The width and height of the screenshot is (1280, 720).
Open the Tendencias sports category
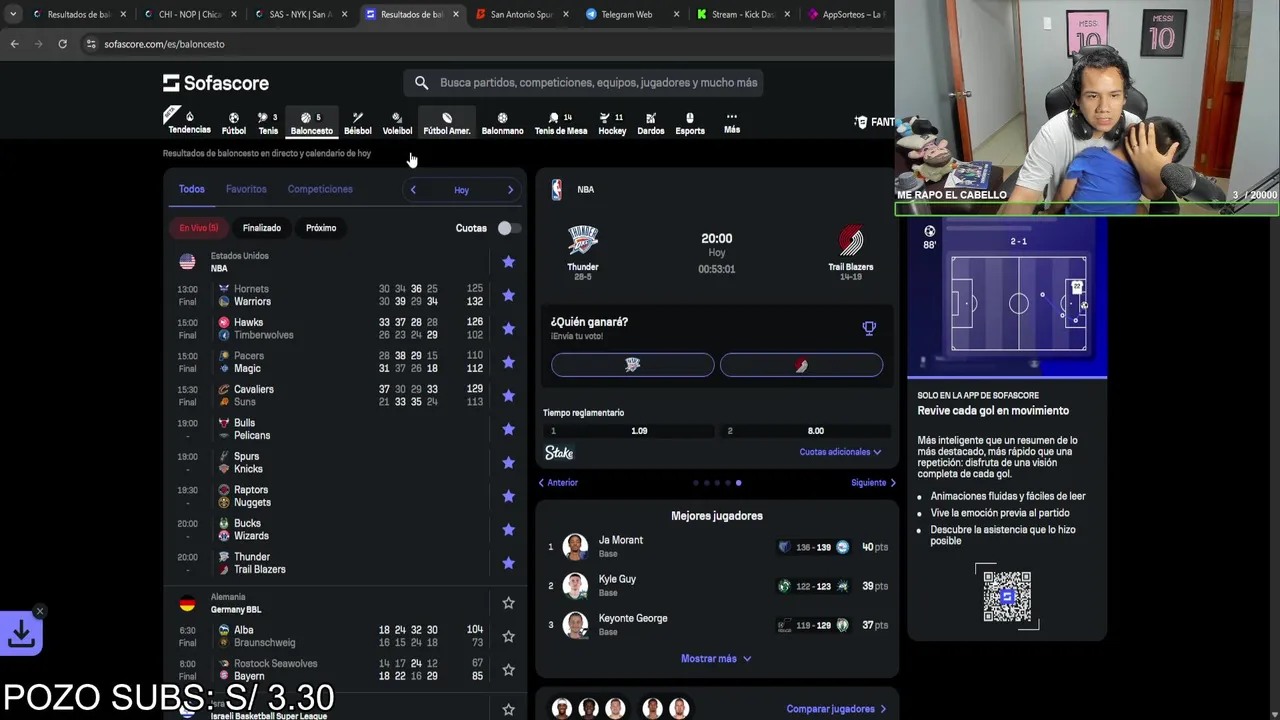click(189, 122)
